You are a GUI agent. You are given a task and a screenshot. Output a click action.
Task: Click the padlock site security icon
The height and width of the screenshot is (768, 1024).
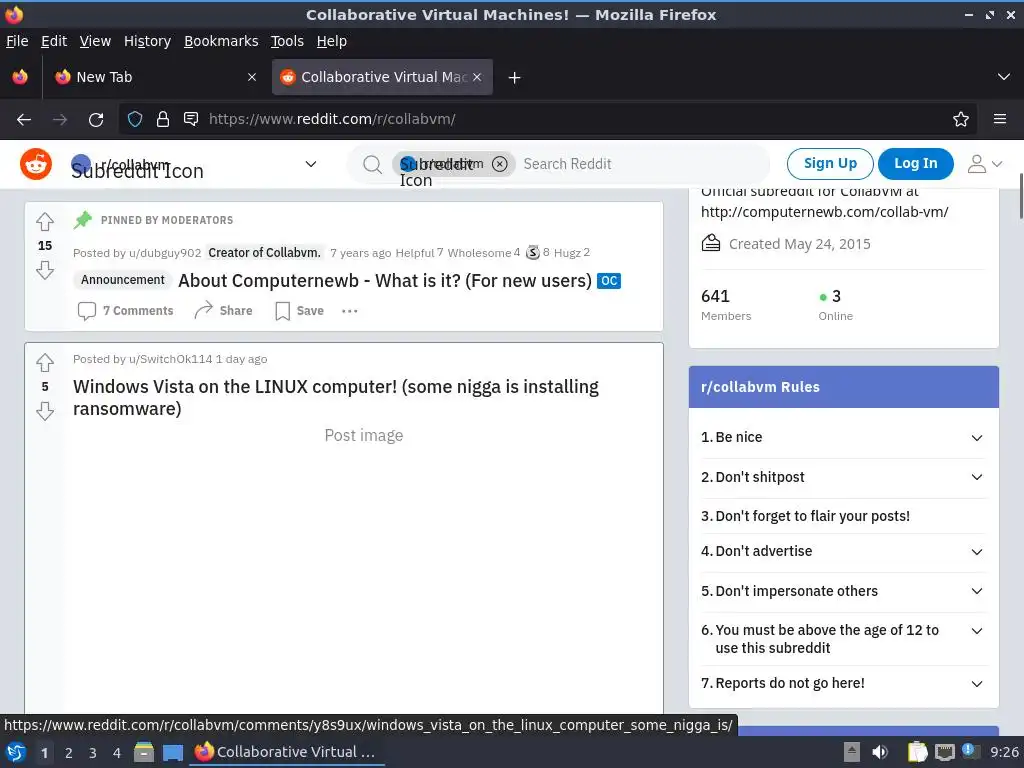click(x=163, y=119)
